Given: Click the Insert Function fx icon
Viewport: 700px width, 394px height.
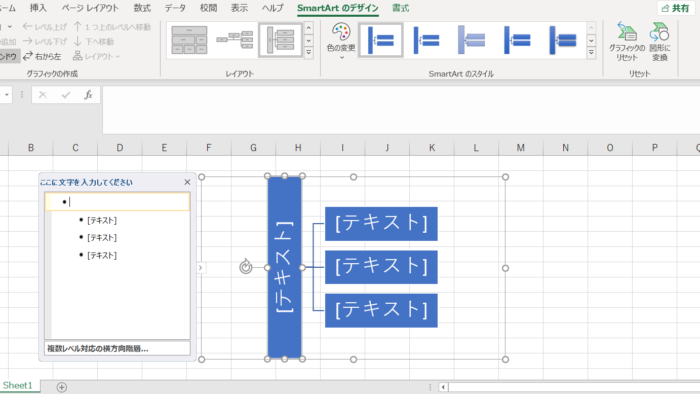Looking at the screenshot, I should click(x=88, y=95).
